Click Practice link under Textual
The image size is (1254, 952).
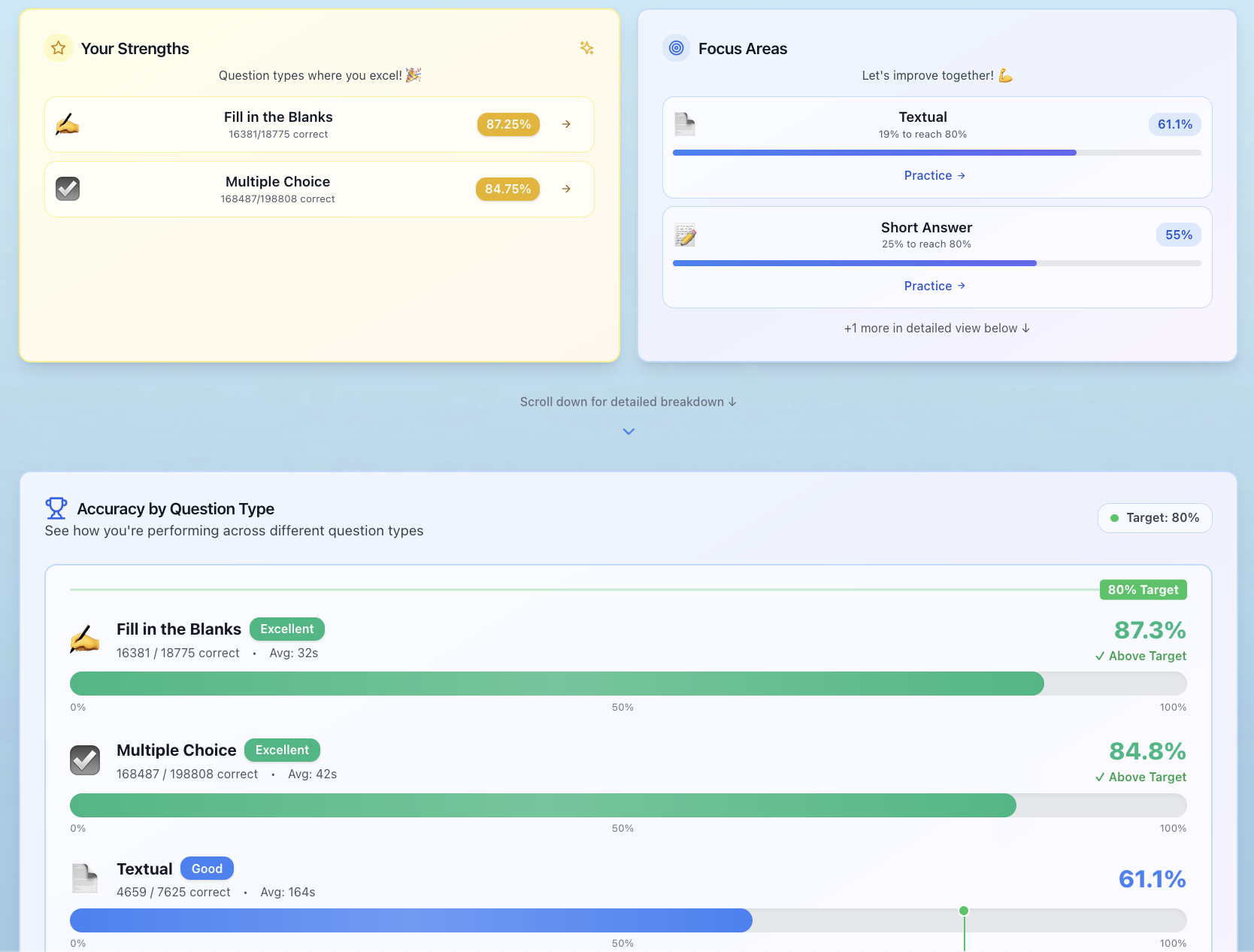pyautogui.click(x=934, y=175)
